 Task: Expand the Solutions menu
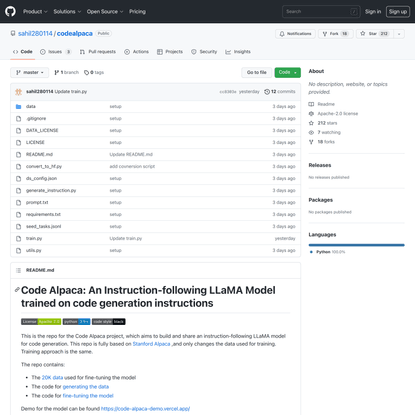click(x=67, y=11)
